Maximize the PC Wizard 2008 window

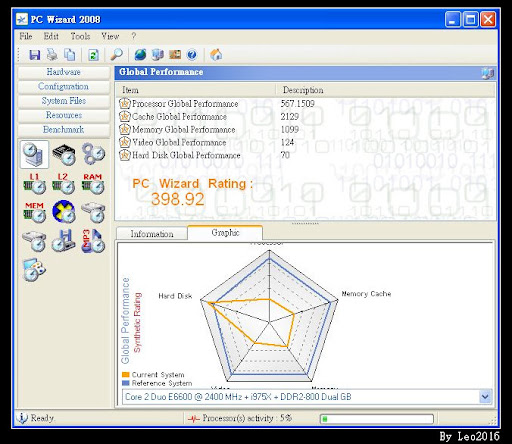tap(470, 20)
